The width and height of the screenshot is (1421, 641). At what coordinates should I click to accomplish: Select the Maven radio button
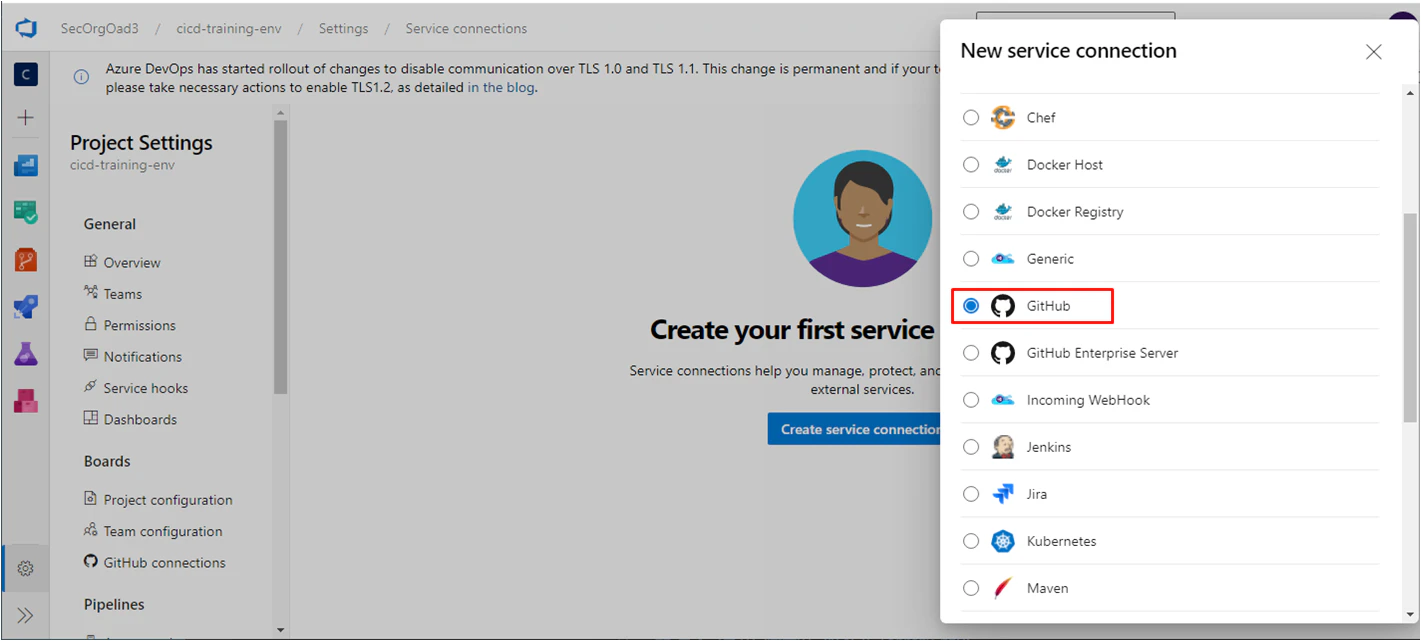[x=971, y=588]
